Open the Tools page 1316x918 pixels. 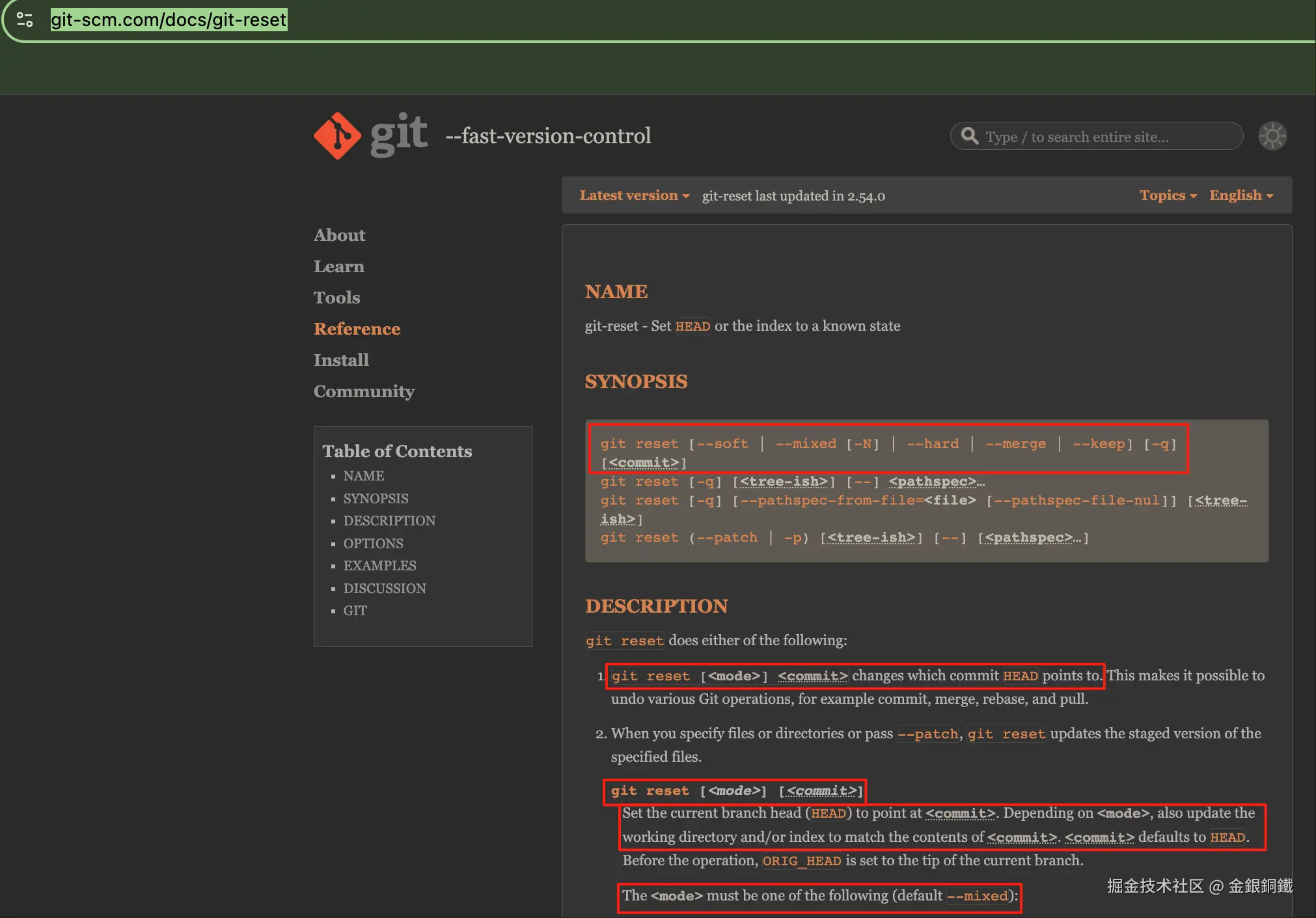tap(337, 298)
